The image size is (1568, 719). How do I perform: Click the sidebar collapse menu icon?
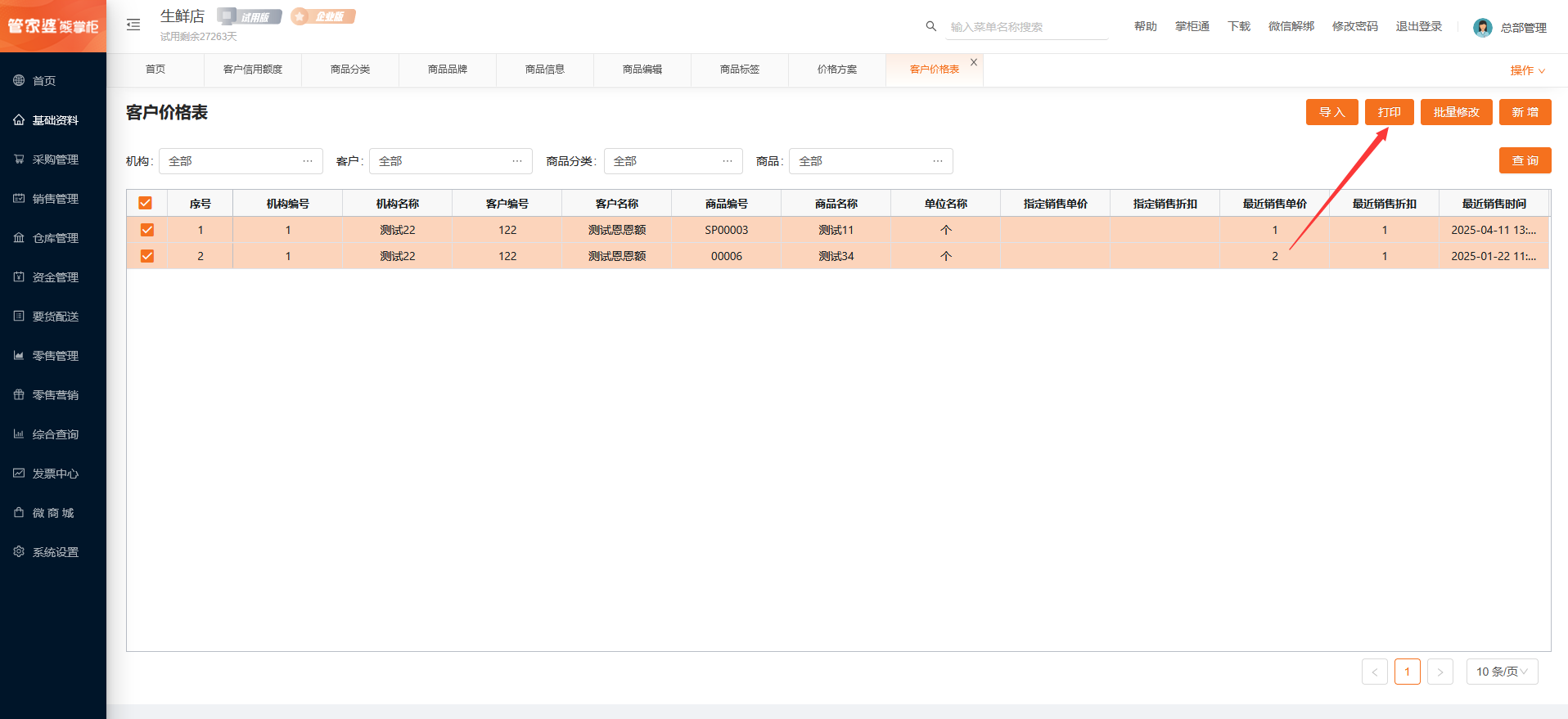tap(133, 25)
